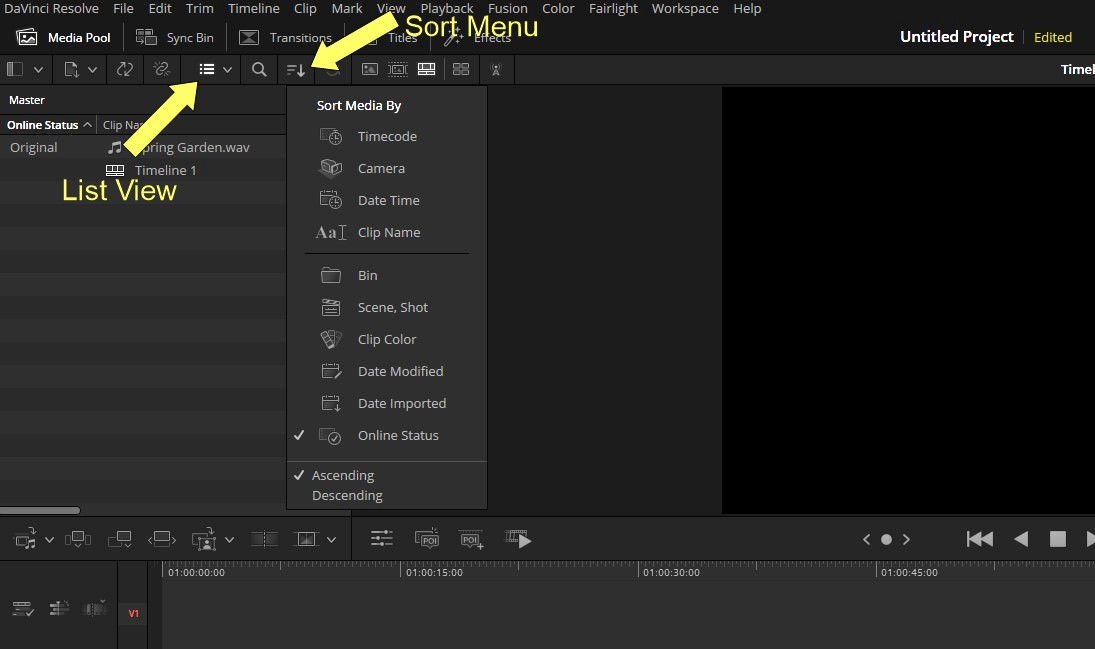1095x649 pixels.
Task: Open media pool search magnifier
Action: [x=259, y=69]
